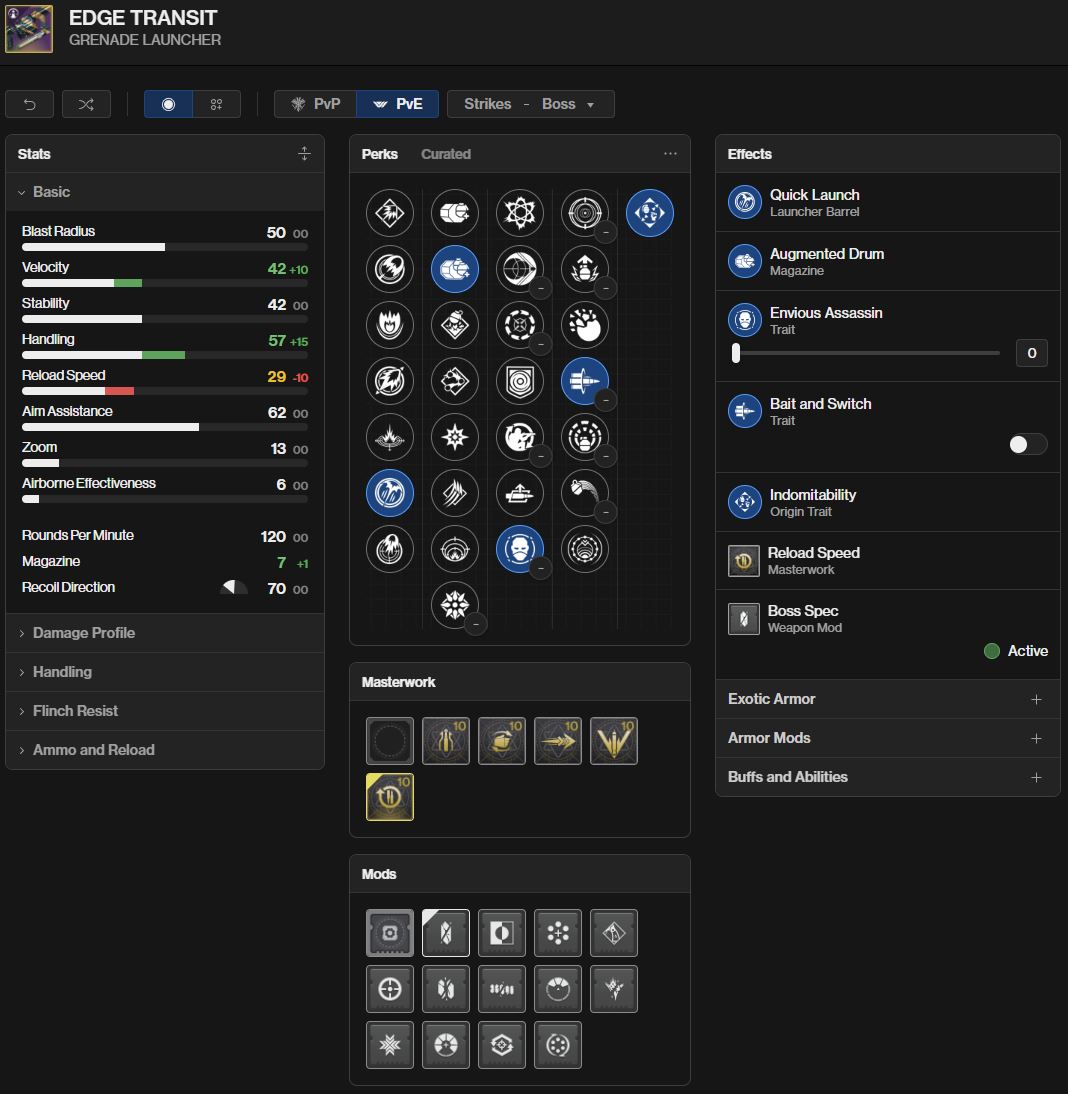
Task: Click the Envious Assassin value input field
Action: point(1031,352)
